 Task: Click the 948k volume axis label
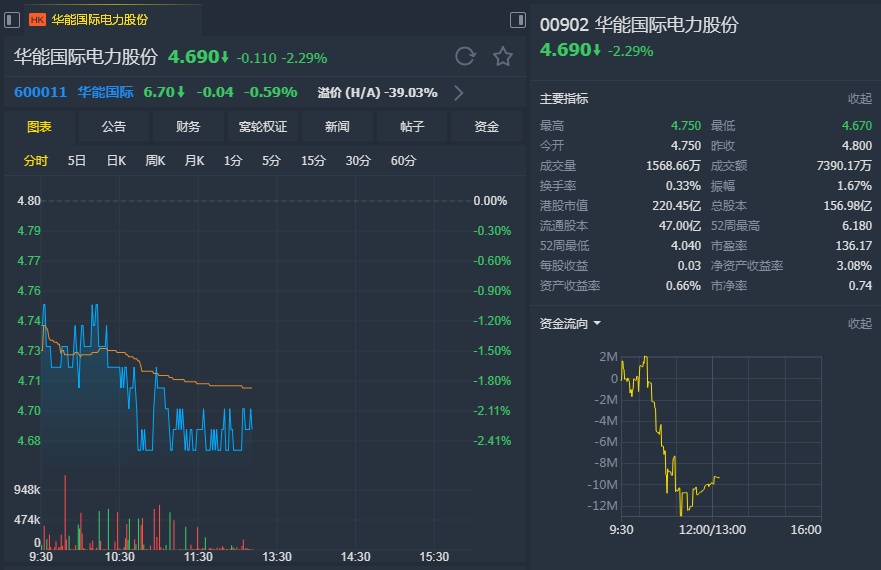coord(27,490)
